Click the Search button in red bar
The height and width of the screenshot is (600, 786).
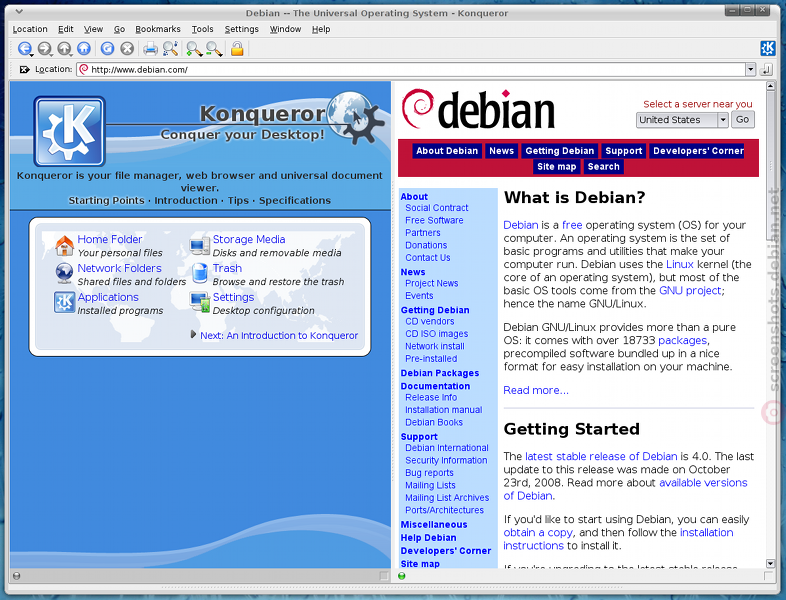click(604, 166)
